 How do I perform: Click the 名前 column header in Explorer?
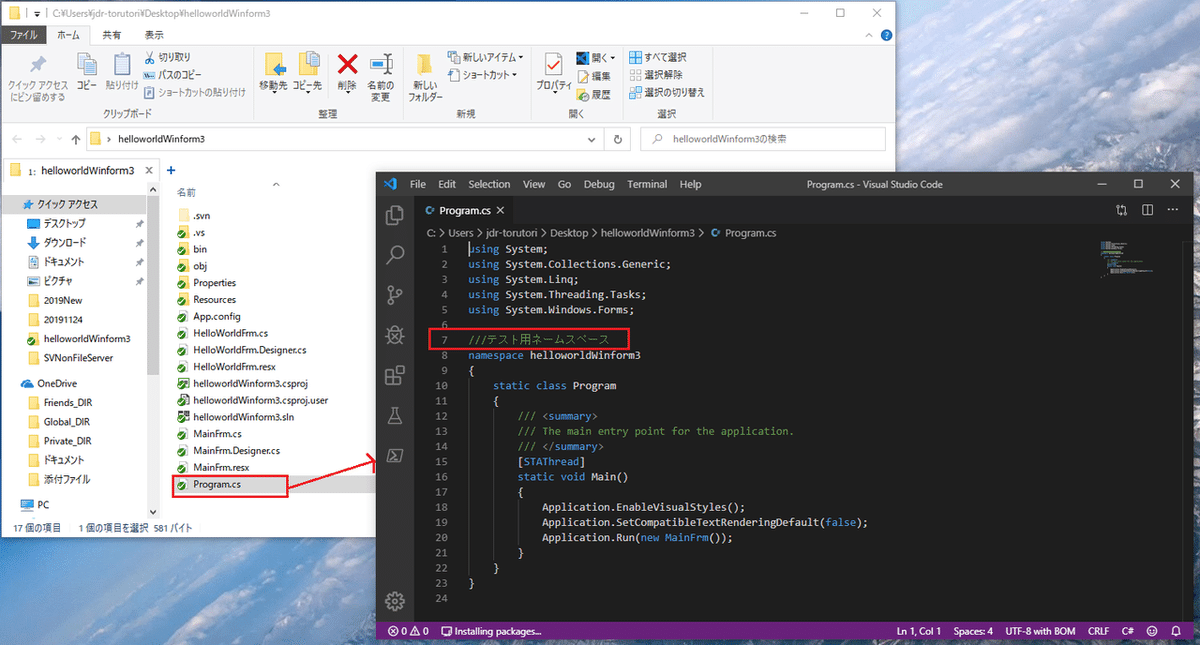coord(187,191)
